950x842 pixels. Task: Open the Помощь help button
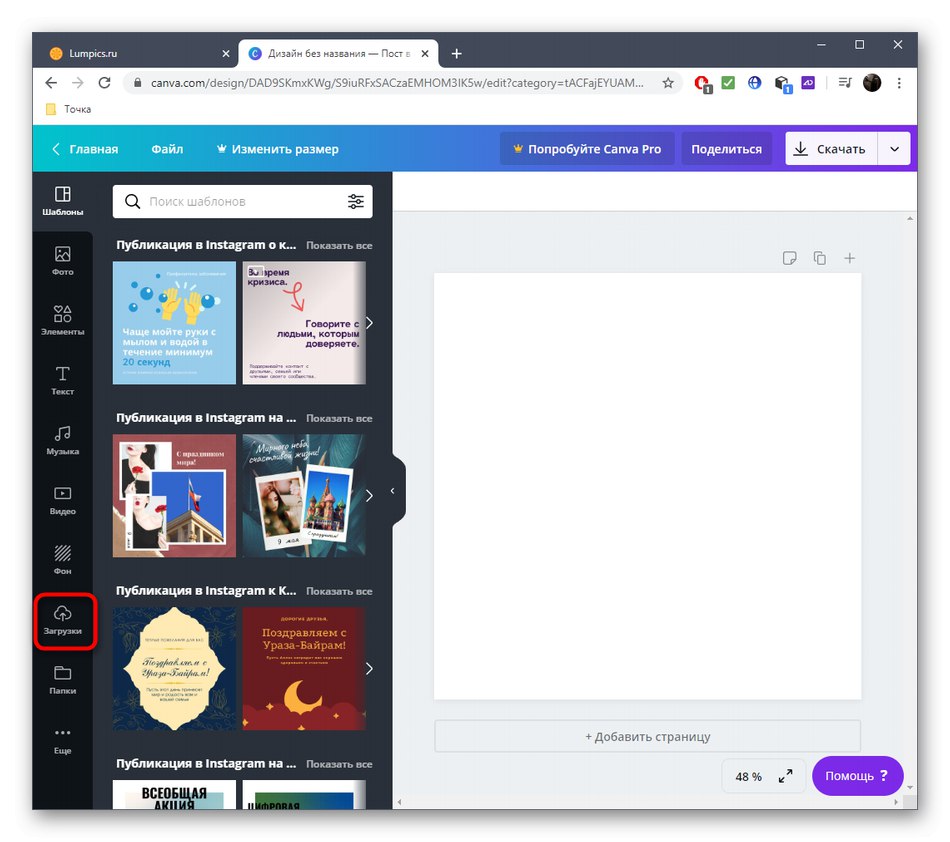point(857,776)
